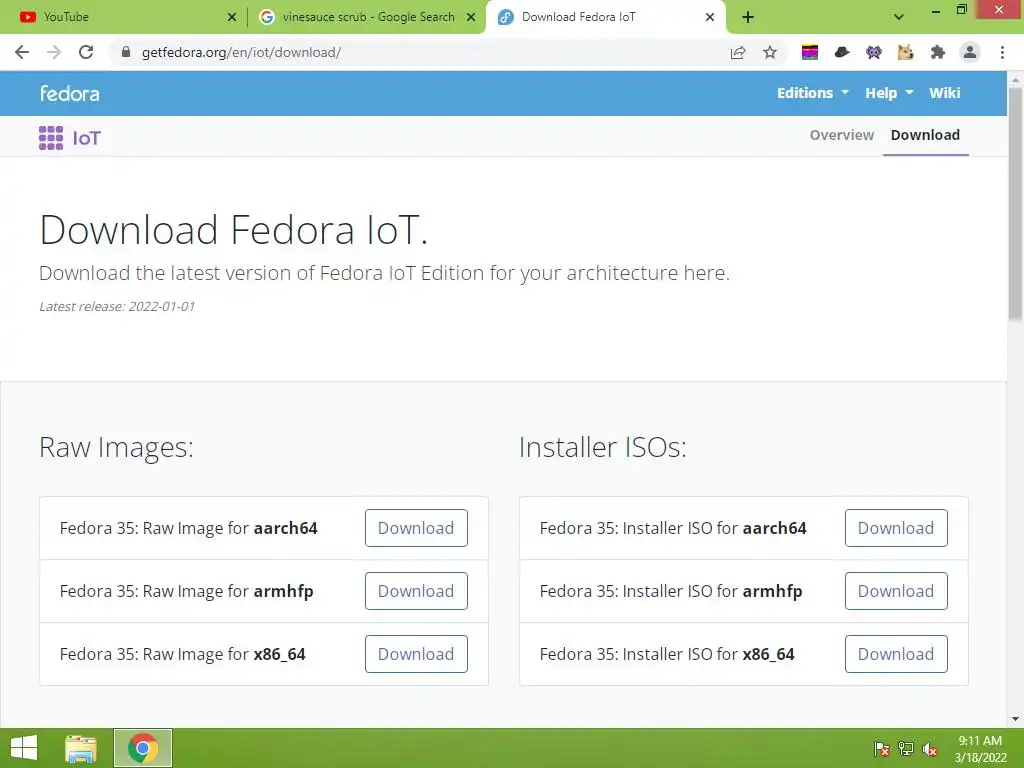1024x768 pixels.
Task: Click the IoT text label
Action: pyautogui.click(x=86, y=138)
